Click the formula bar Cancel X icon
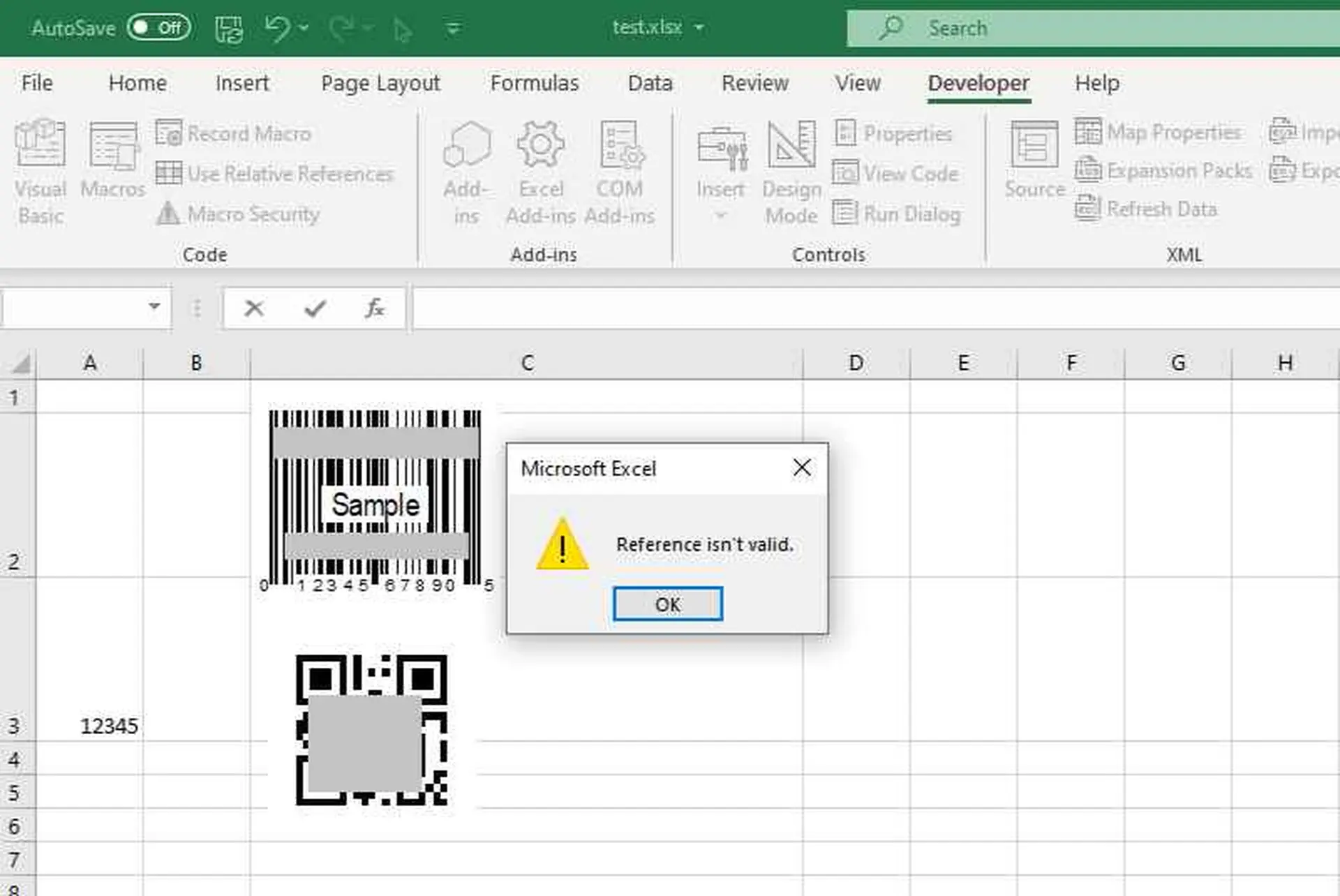The height and width of the screenshot is (896, 1340). (254, 308)
